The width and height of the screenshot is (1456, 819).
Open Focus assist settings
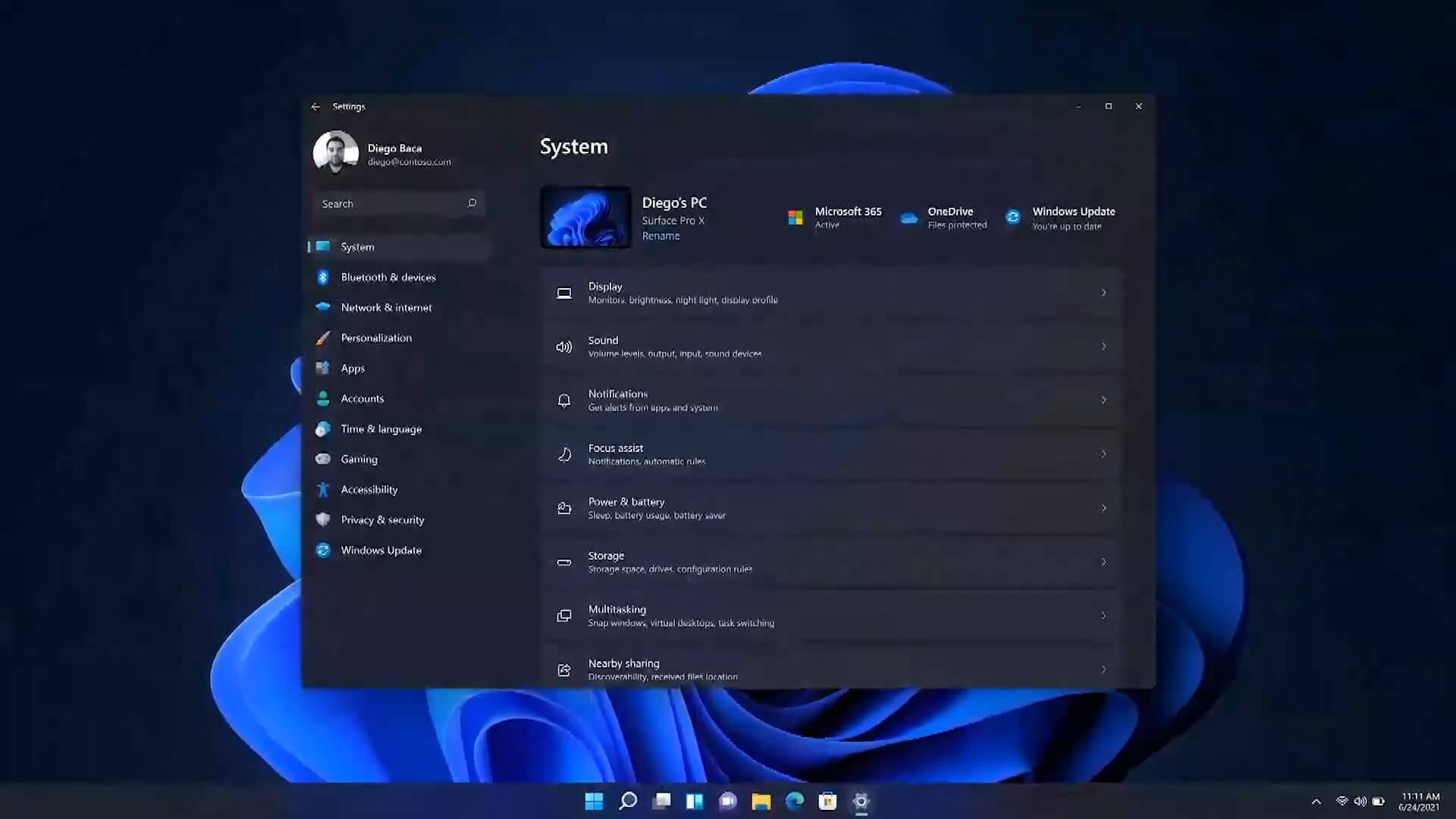(x=830, y=454)
